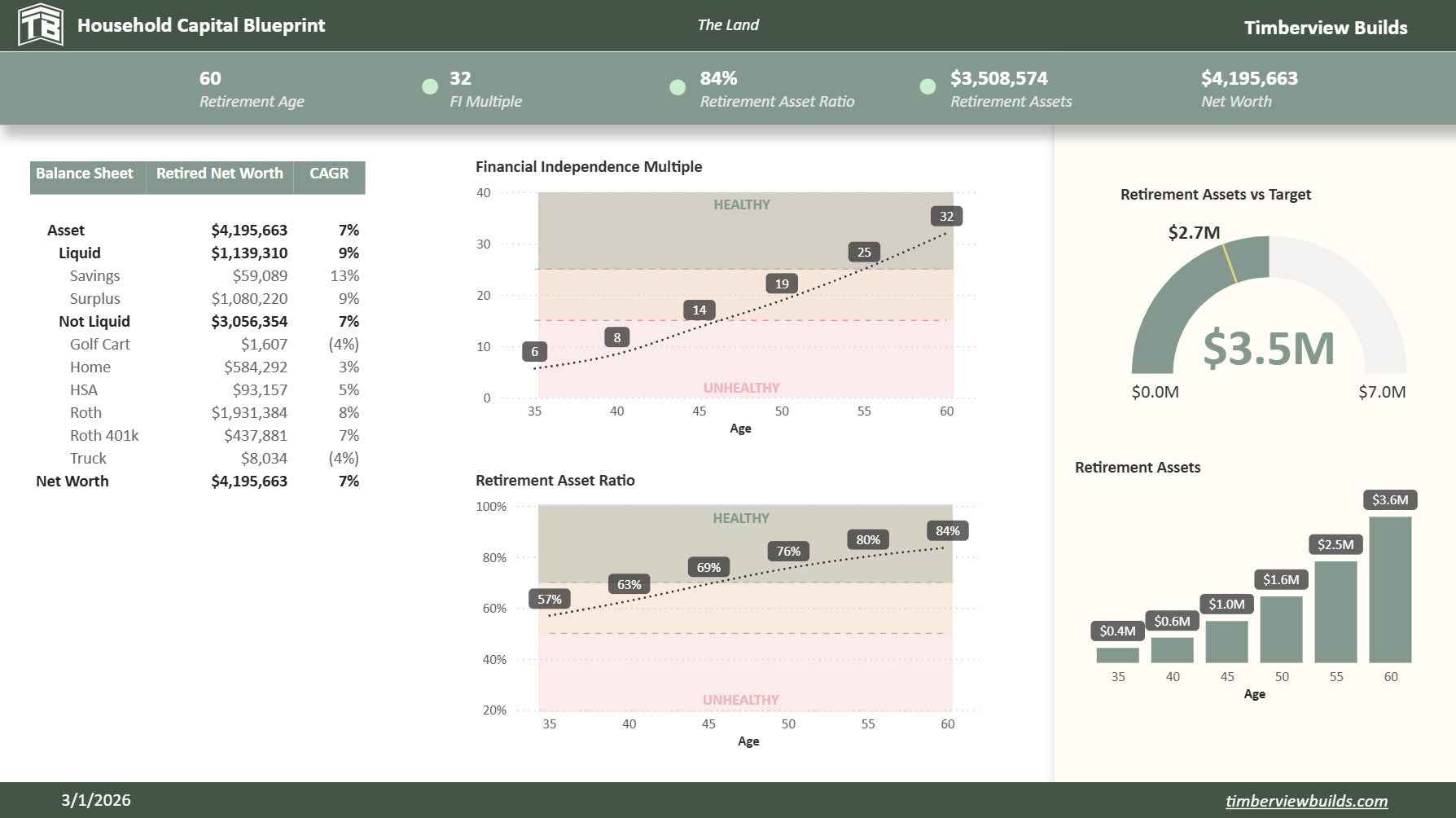
Task: Expand the Liquid row in the Balance Sheet
Action: coord(80,253)
